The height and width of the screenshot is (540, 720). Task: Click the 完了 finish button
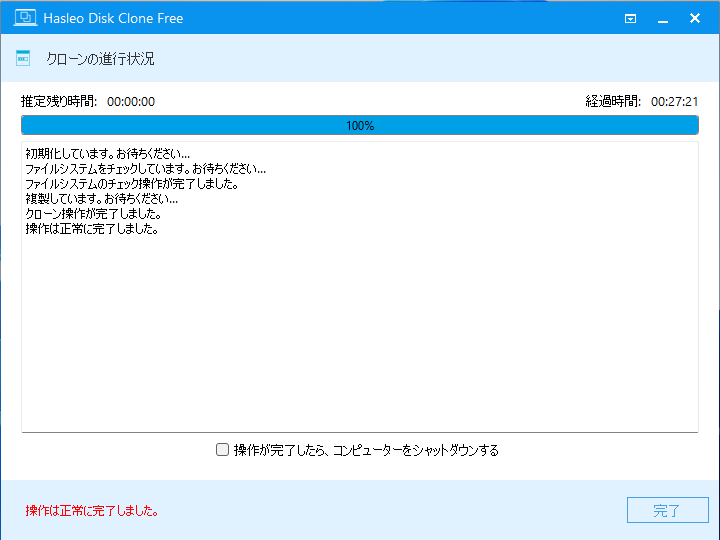tap(667, 510)
